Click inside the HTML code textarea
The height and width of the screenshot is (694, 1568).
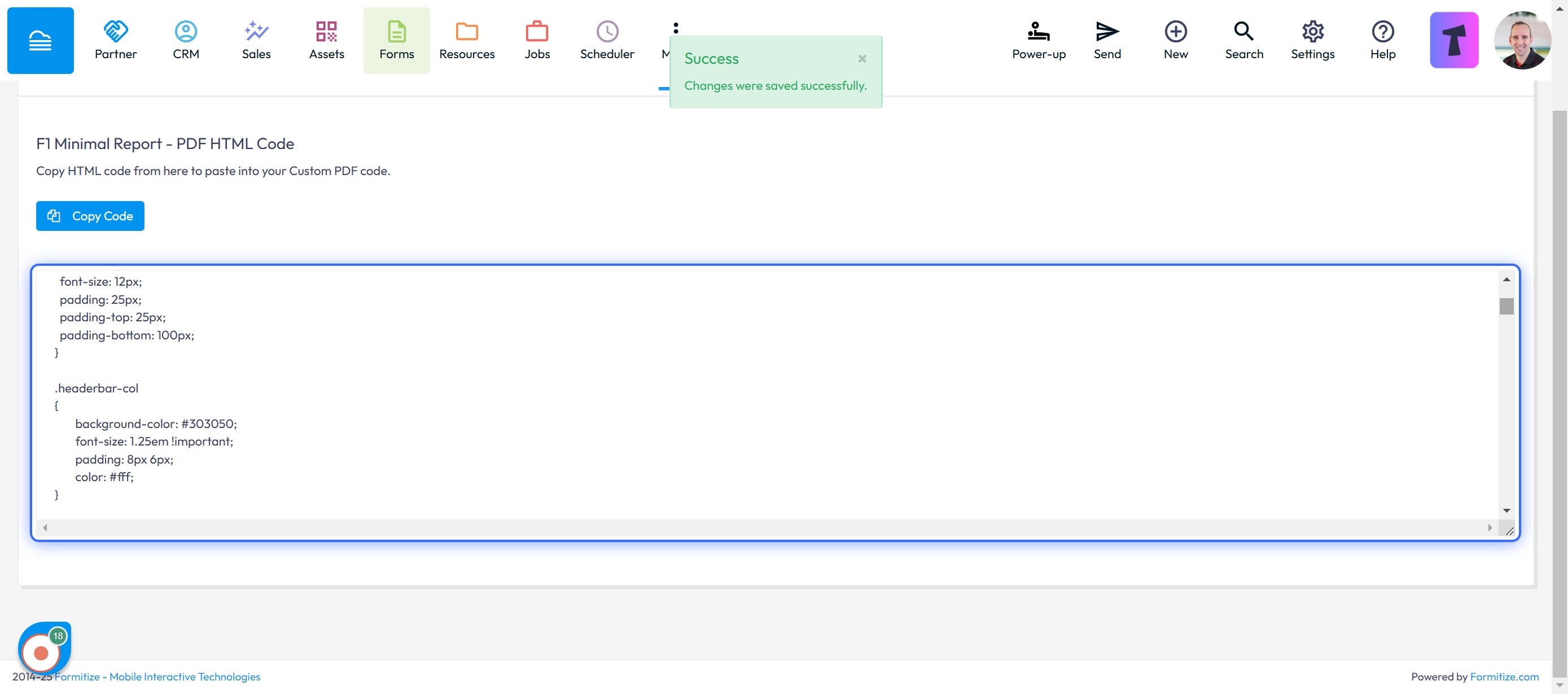767,396
